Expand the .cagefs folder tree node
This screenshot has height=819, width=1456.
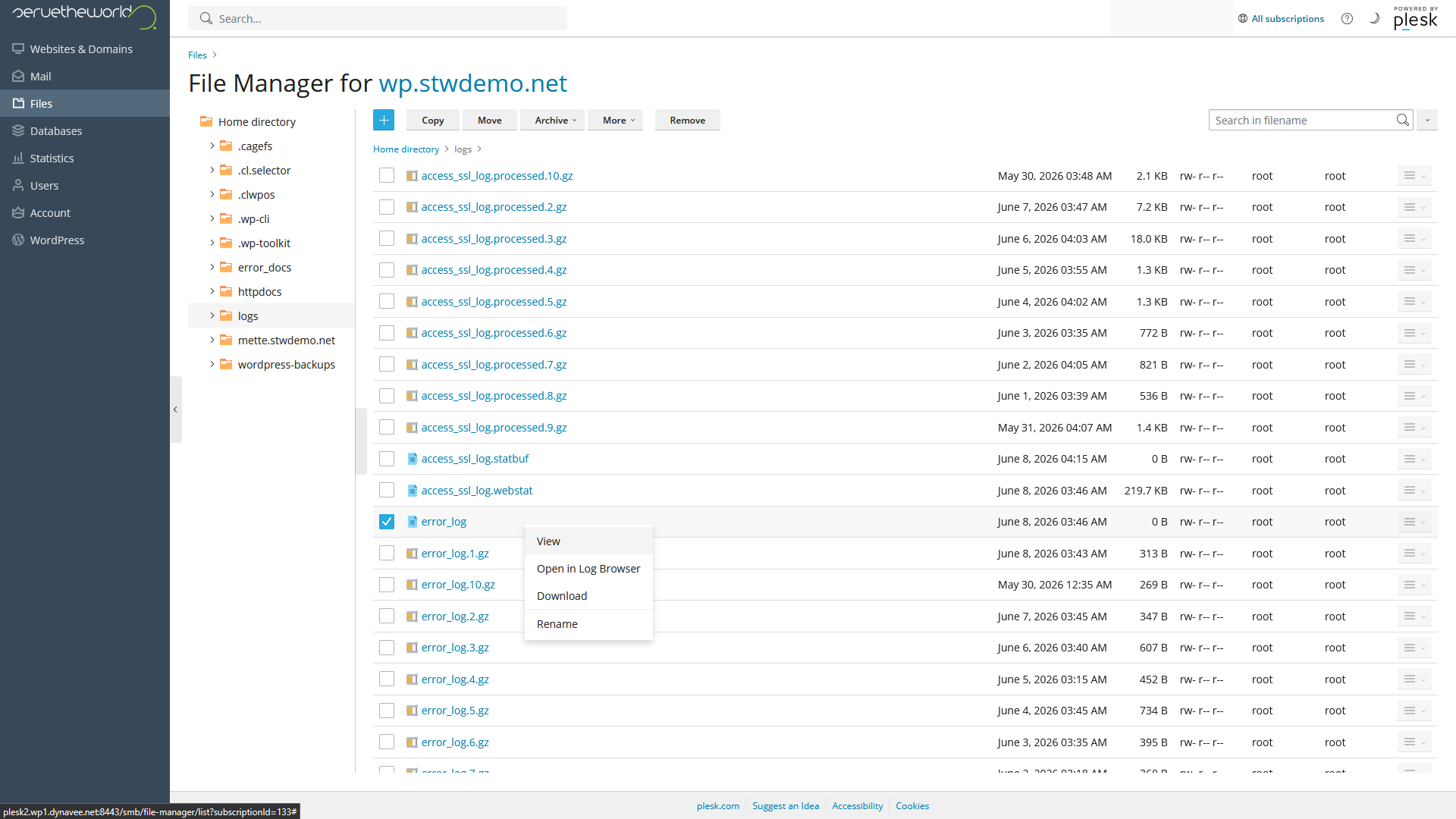(212, 146)
